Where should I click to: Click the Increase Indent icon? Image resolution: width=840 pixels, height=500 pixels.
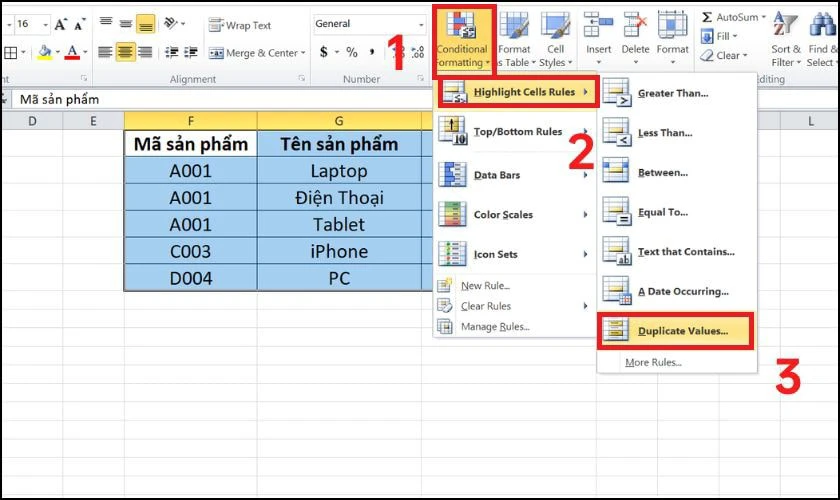pyautogui.click(x=191, y=52)
